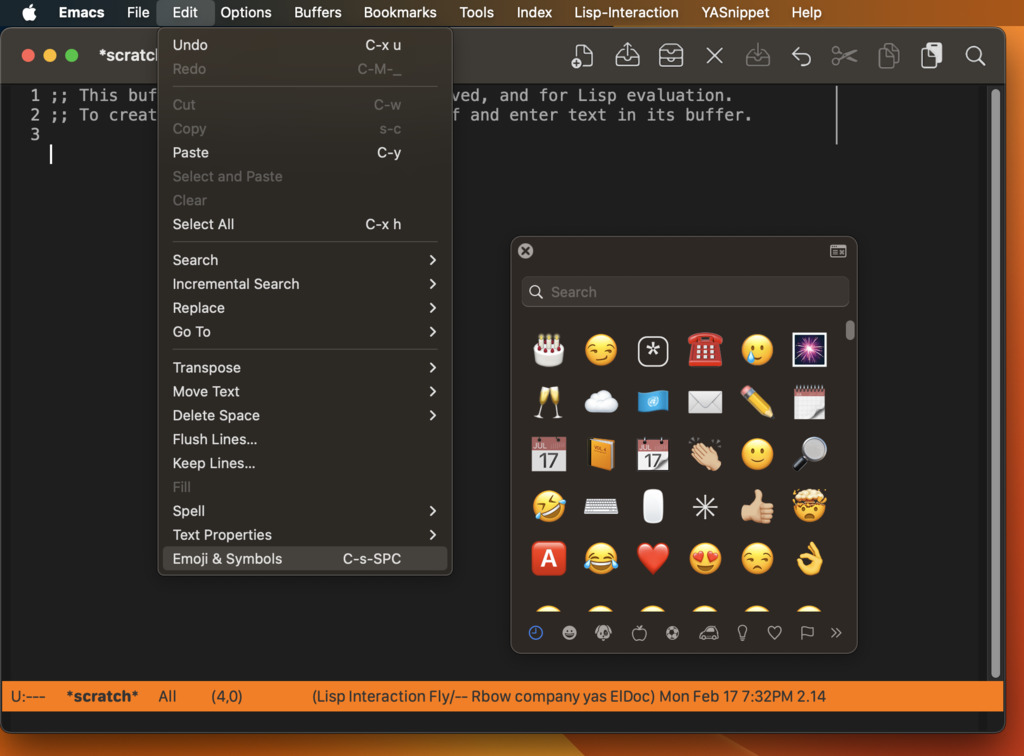Choose Select All from the Edit menu
This screenshot has height=756, width=1024.
click(305, 225)
